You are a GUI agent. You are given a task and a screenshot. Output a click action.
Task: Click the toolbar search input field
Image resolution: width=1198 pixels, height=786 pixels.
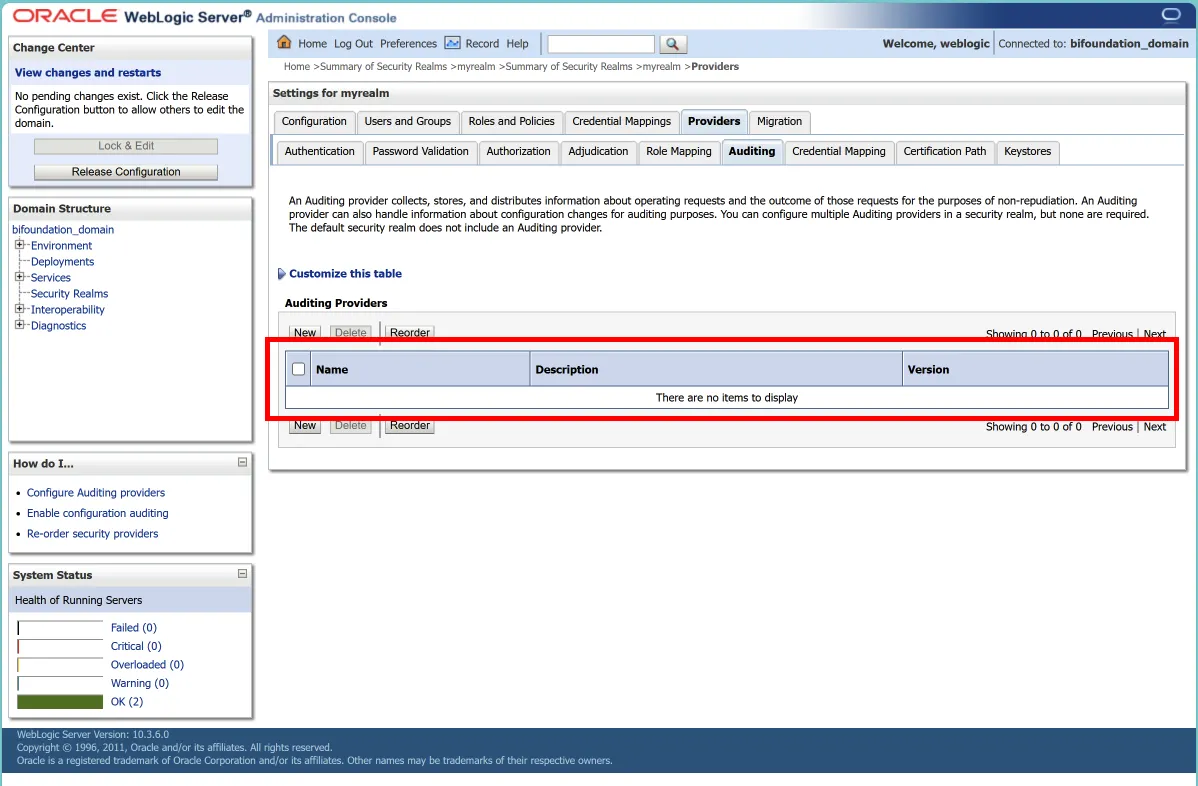(x=601, y=44)
